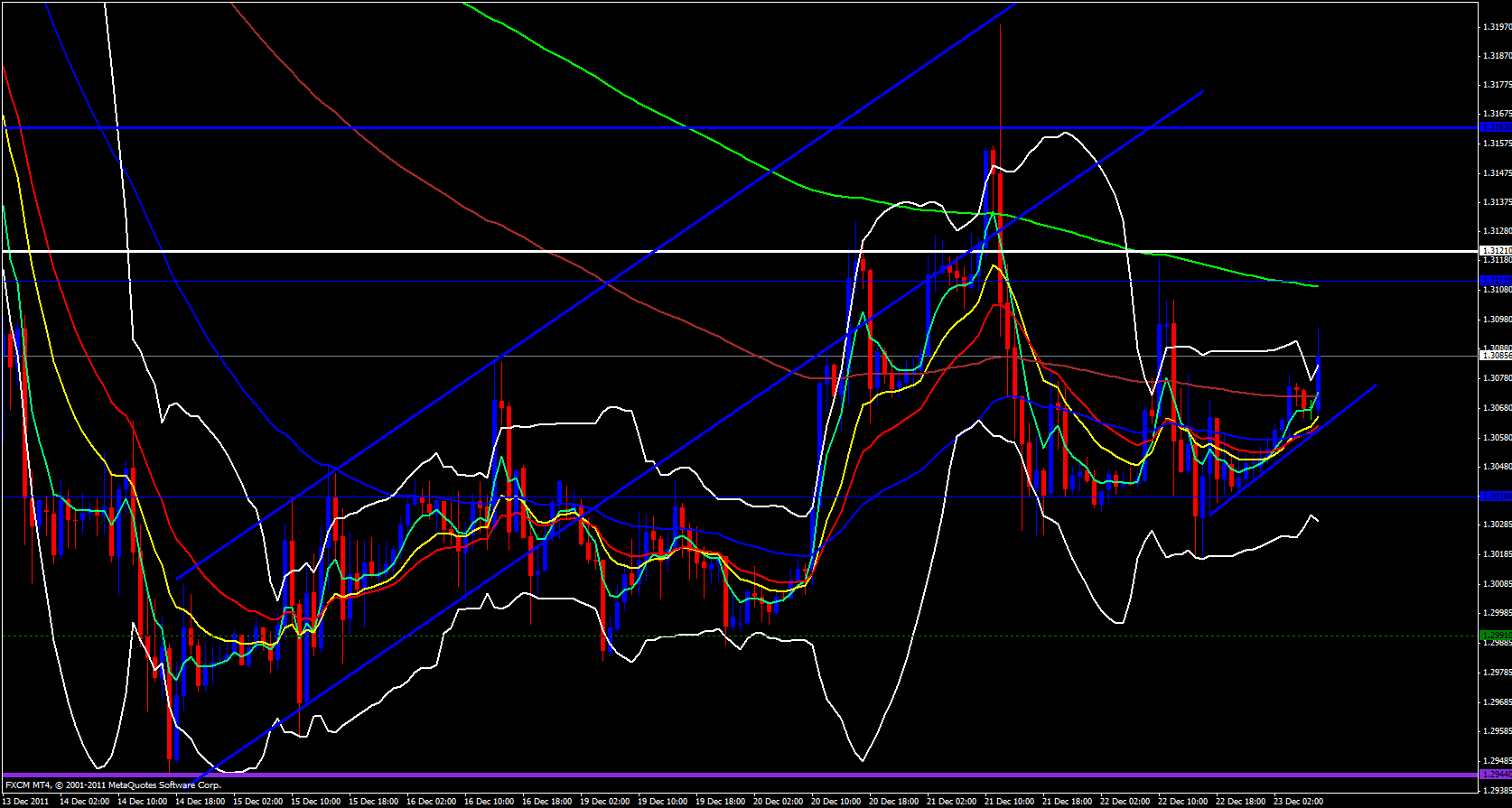Click the 14 Dec 02:00 time label

point(84,801)
